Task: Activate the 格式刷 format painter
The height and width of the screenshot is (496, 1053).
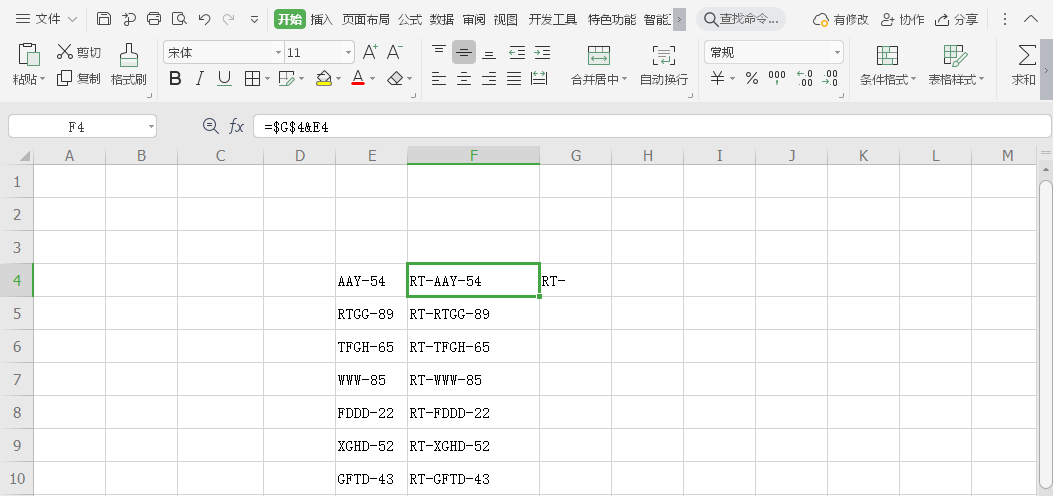Action: (128, 65)
